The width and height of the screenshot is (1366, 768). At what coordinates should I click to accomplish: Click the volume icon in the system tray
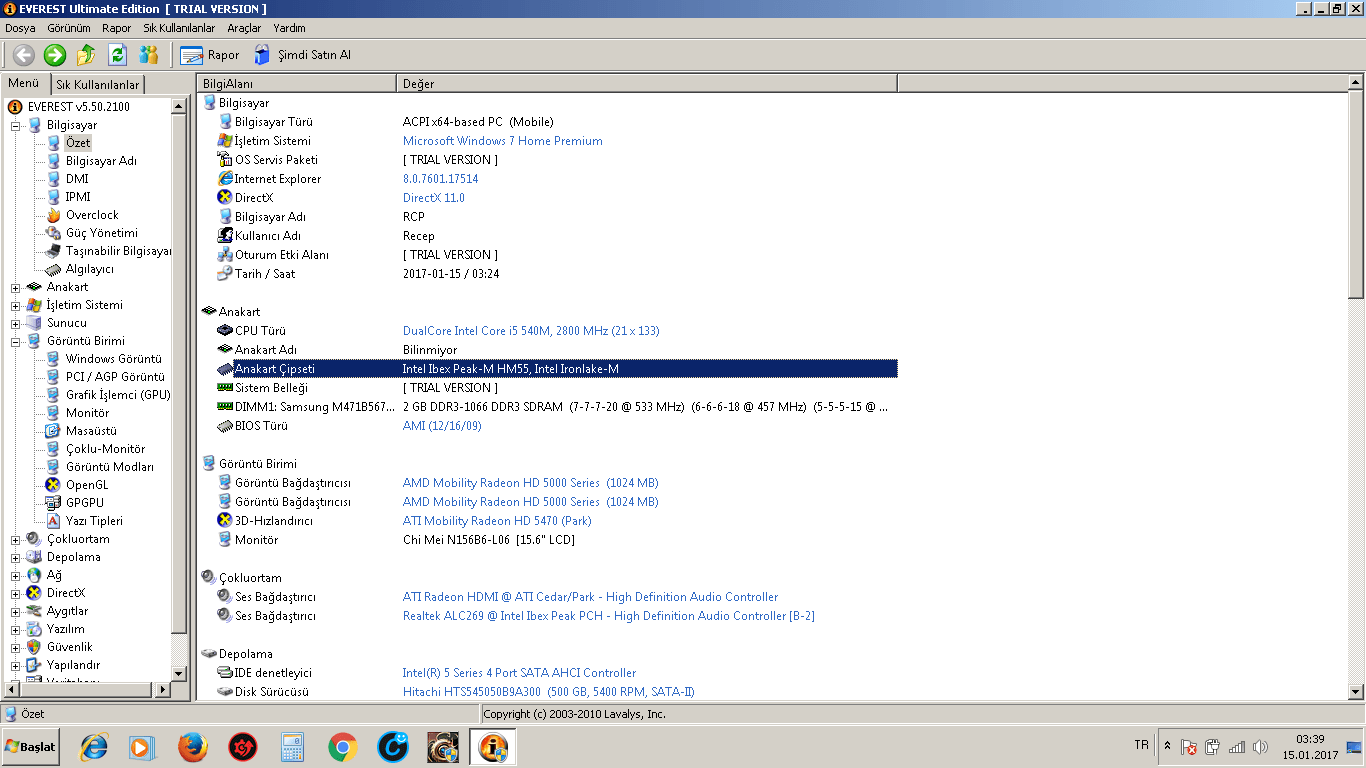pos(1260,747)
